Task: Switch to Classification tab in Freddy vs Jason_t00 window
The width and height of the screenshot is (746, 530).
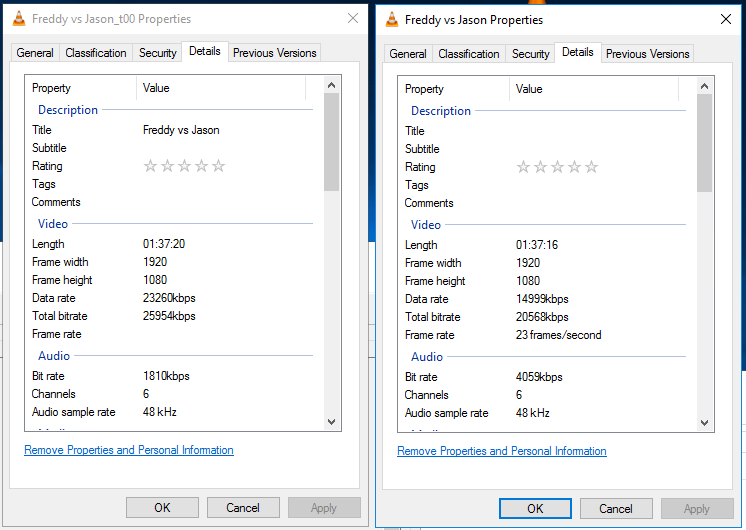Action: pos(96,53)
